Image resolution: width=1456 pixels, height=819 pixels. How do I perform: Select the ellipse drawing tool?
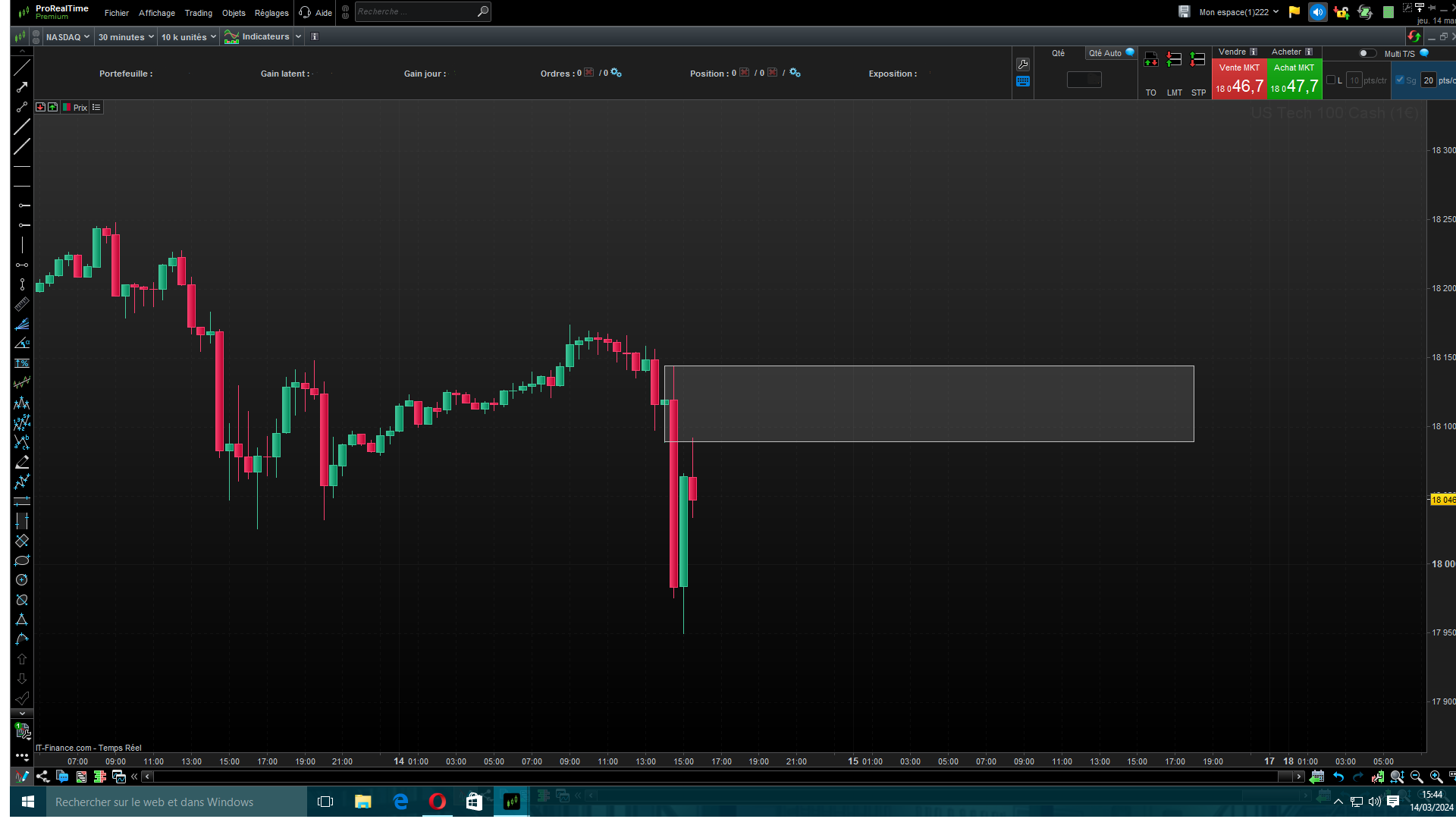[22, 560]
